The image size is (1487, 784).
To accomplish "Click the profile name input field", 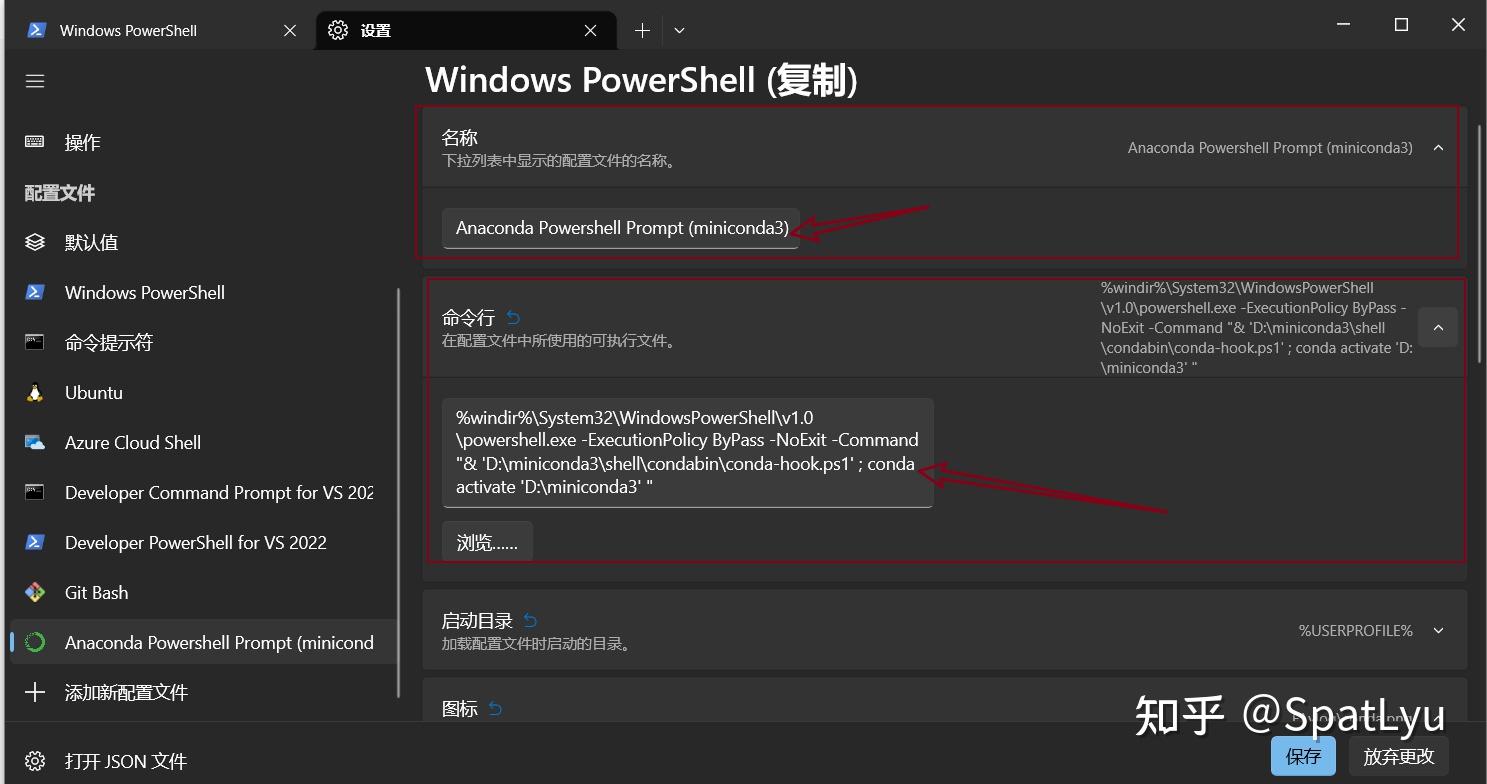I will 620,227.
